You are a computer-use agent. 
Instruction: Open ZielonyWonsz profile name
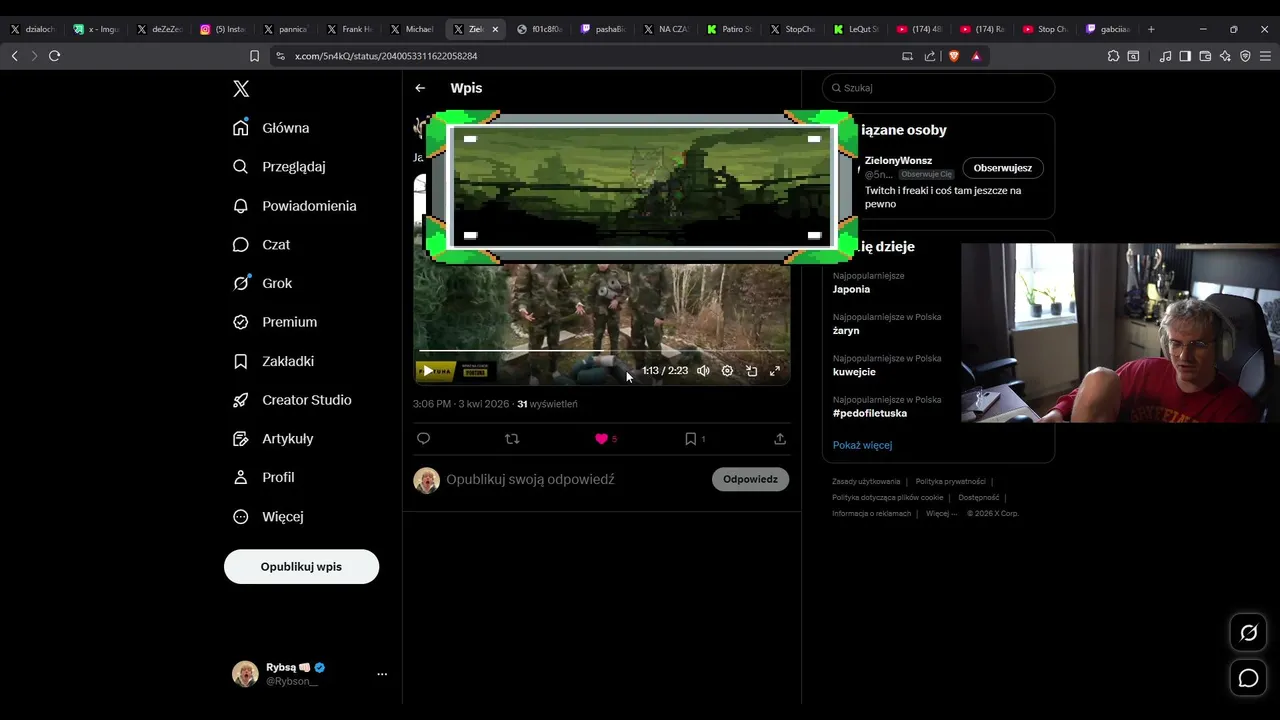coord(898,160)
